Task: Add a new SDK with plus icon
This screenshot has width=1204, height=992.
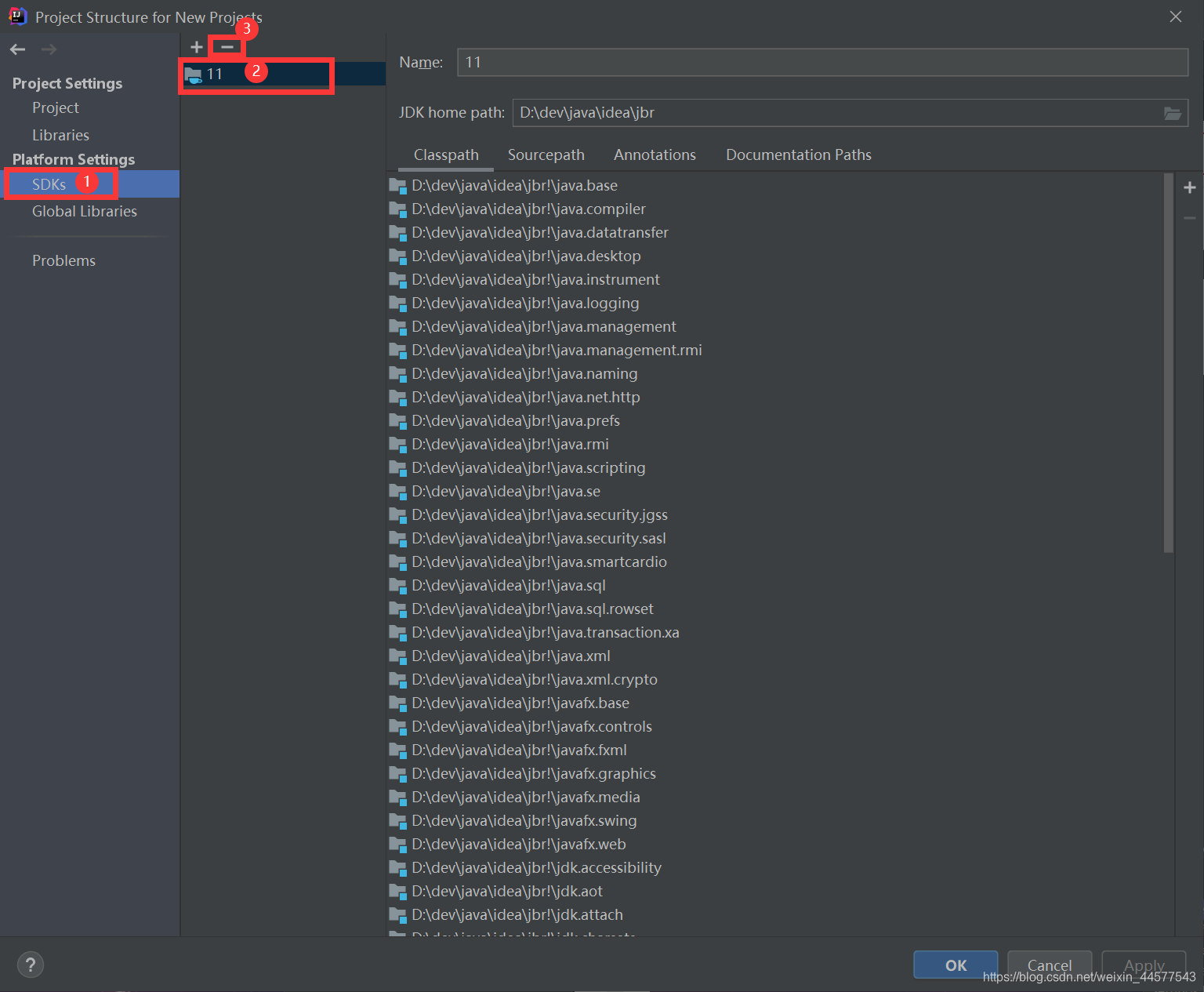Action: [x=197, y=47]
